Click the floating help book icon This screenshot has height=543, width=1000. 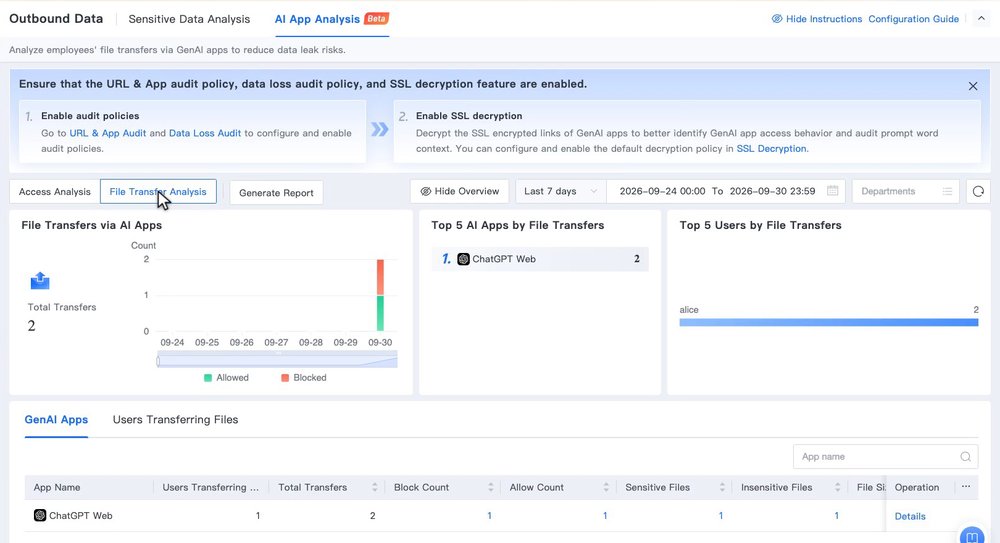point(972,536)
